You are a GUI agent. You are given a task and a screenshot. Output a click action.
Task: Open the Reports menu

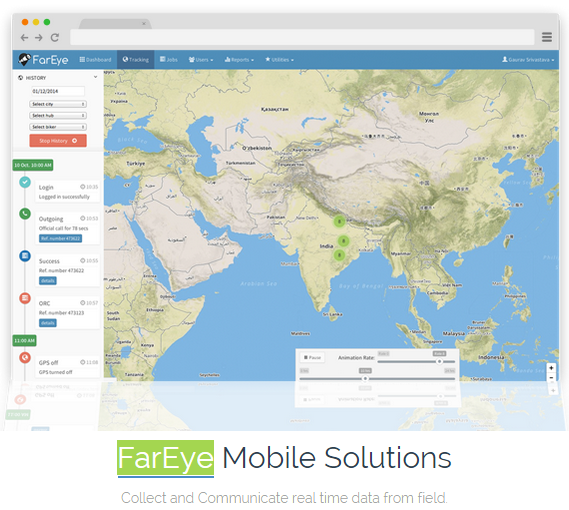pos(239,60)
